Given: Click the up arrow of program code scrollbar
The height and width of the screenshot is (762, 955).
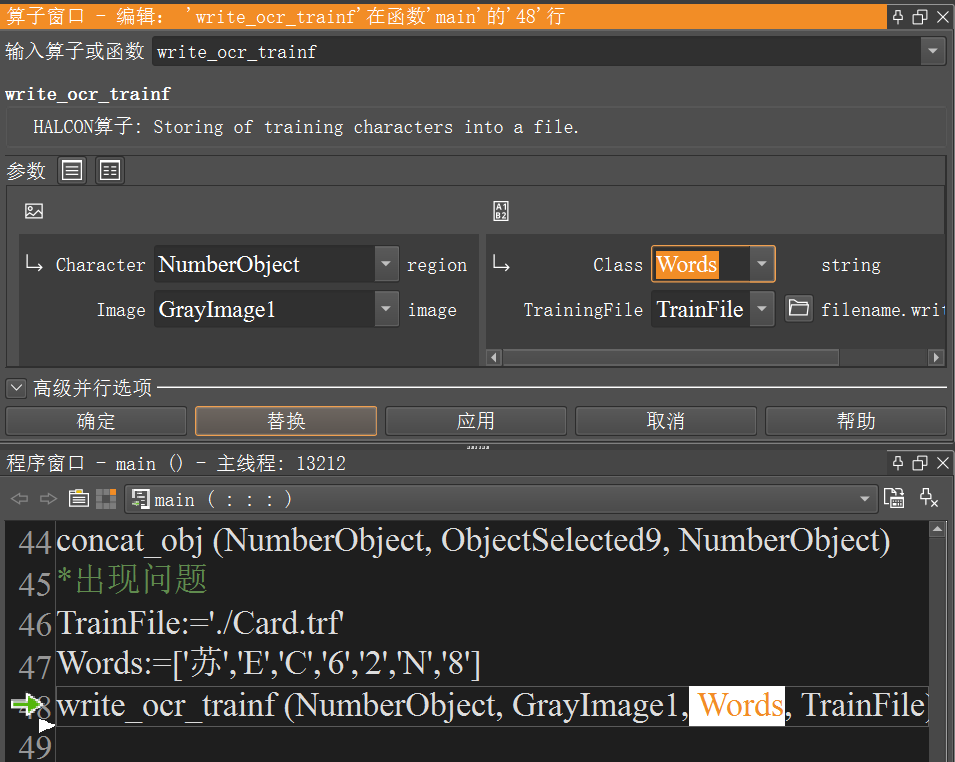Looking at the screenshot, I should 938,529.
